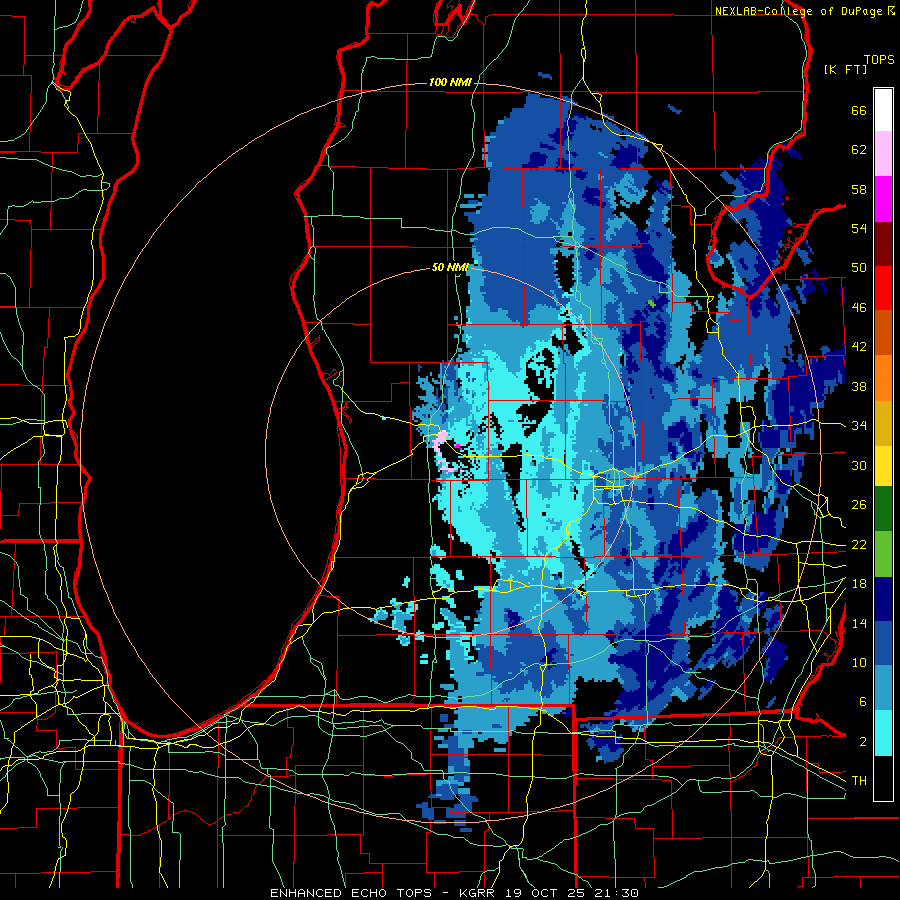Click the magenta 58 legend swatch
The image size is (900, 900).
pos(883,199)
